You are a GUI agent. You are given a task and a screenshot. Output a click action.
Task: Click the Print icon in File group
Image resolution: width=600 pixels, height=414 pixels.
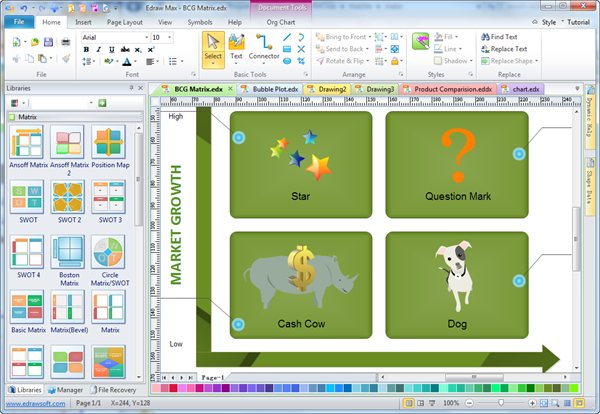[x=66, y=42]
